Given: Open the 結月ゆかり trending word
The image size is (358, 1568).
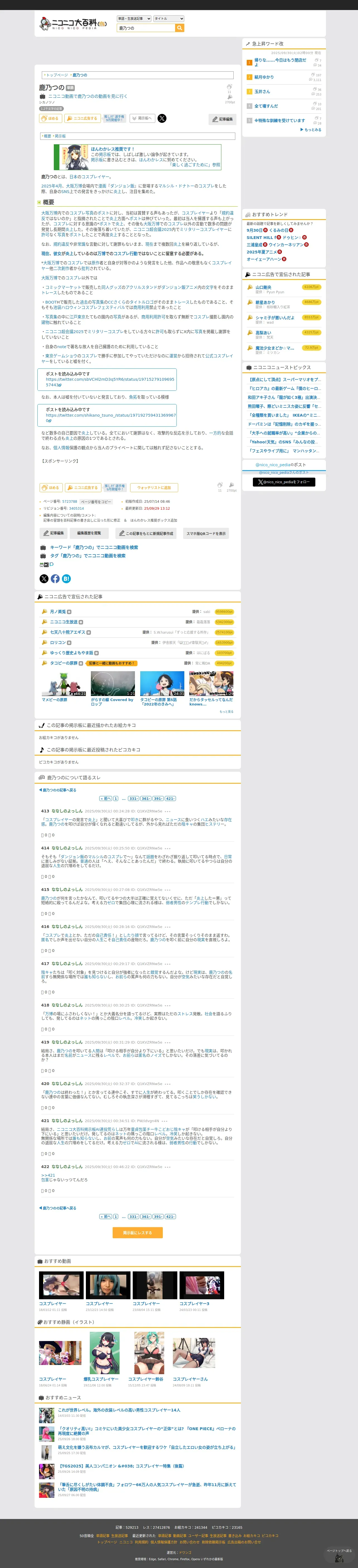Looking at the screenshot, I should coord(264,77).
